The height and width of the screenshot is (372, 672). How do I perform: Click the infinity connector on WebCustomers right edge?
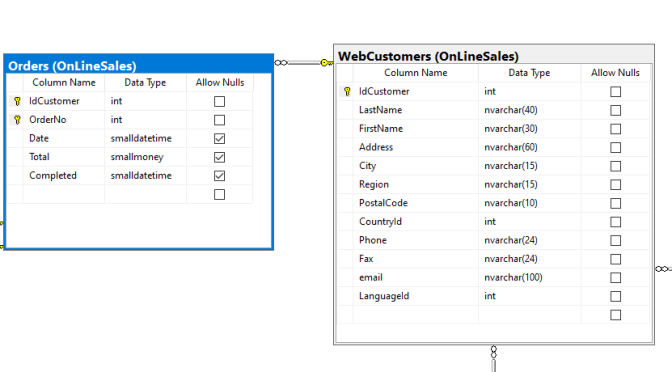(663, 269)
